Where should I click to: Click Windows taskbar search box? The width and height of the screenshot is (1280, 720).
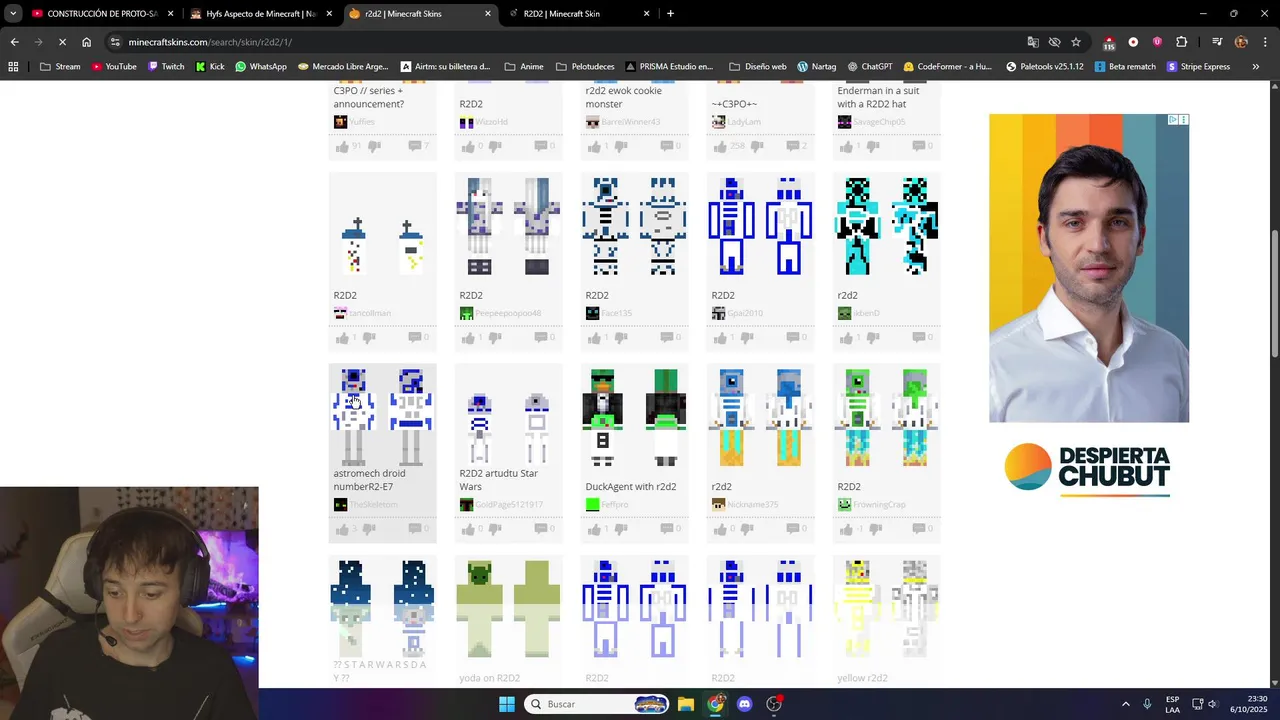[x=596, y=704]
